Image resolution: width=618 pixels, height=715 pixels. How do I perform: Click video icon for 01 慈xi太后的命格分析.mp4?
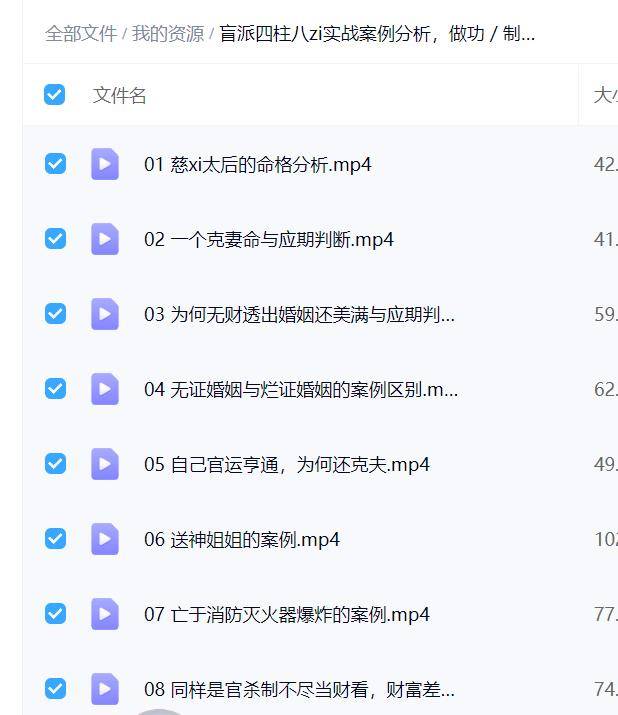(105, 164)
